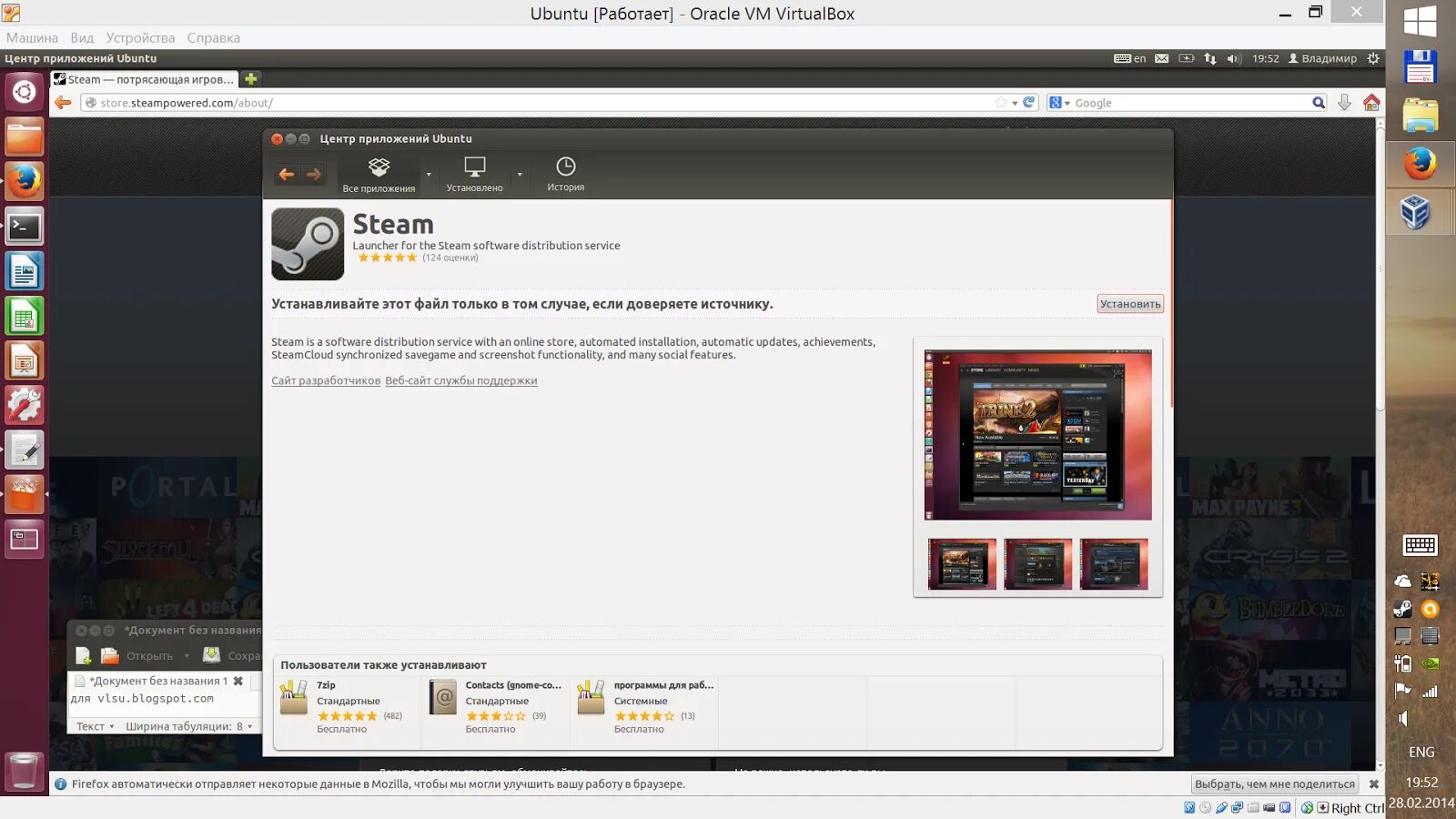Enlarge the main Steam screenshot
Image resolution: width=1456 pixels, height=819 pixels.
[x=1038, y=435]
